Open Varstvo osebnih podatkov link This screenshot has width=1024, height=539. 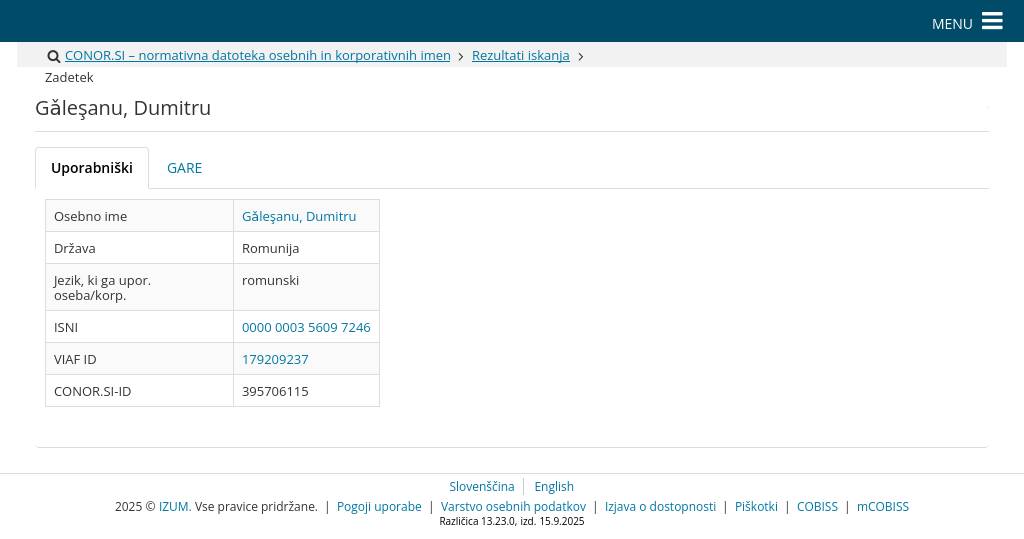(513, 507)
